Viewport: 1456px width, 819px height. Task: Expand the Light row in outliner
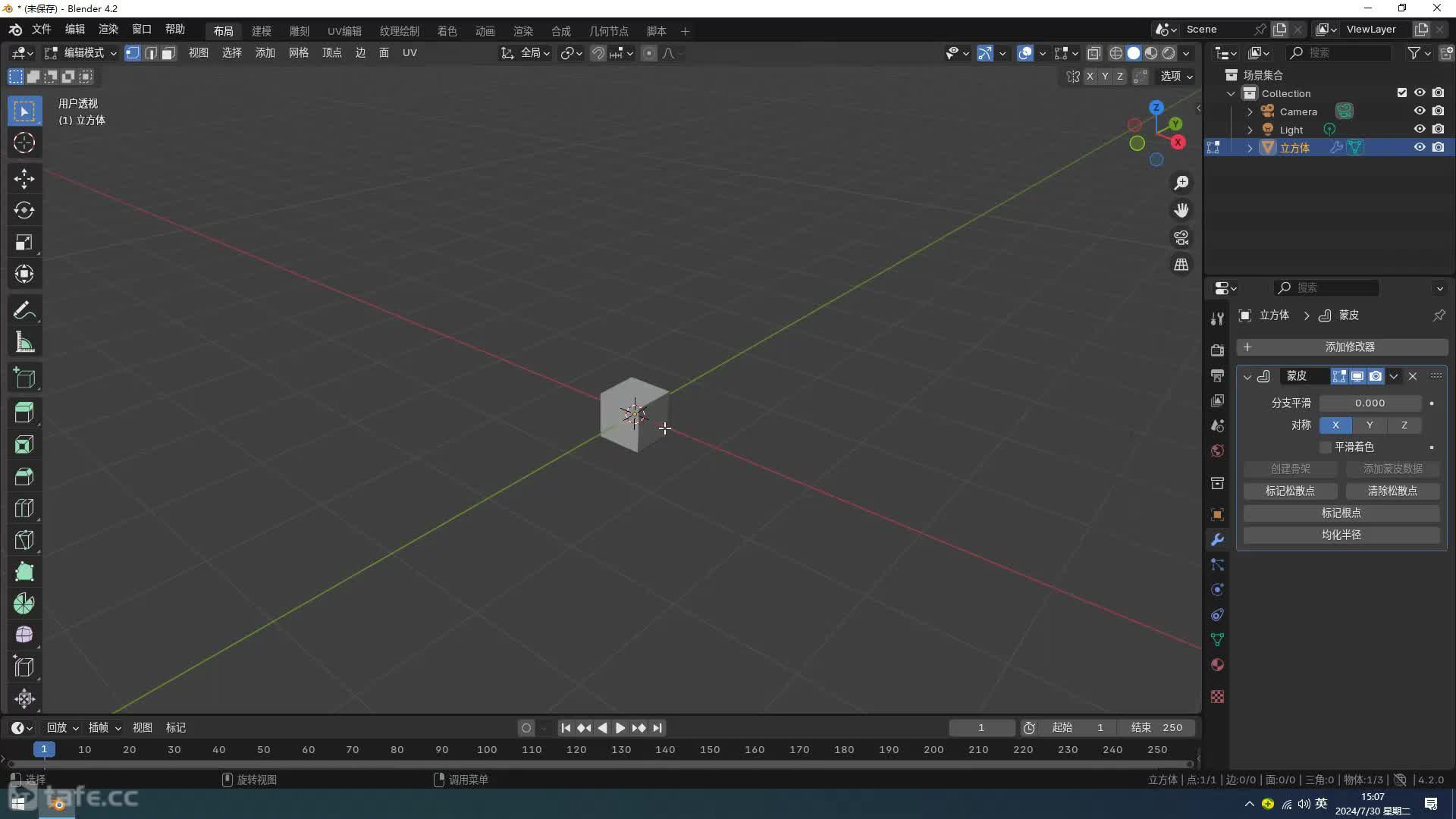pos(1250,130)
